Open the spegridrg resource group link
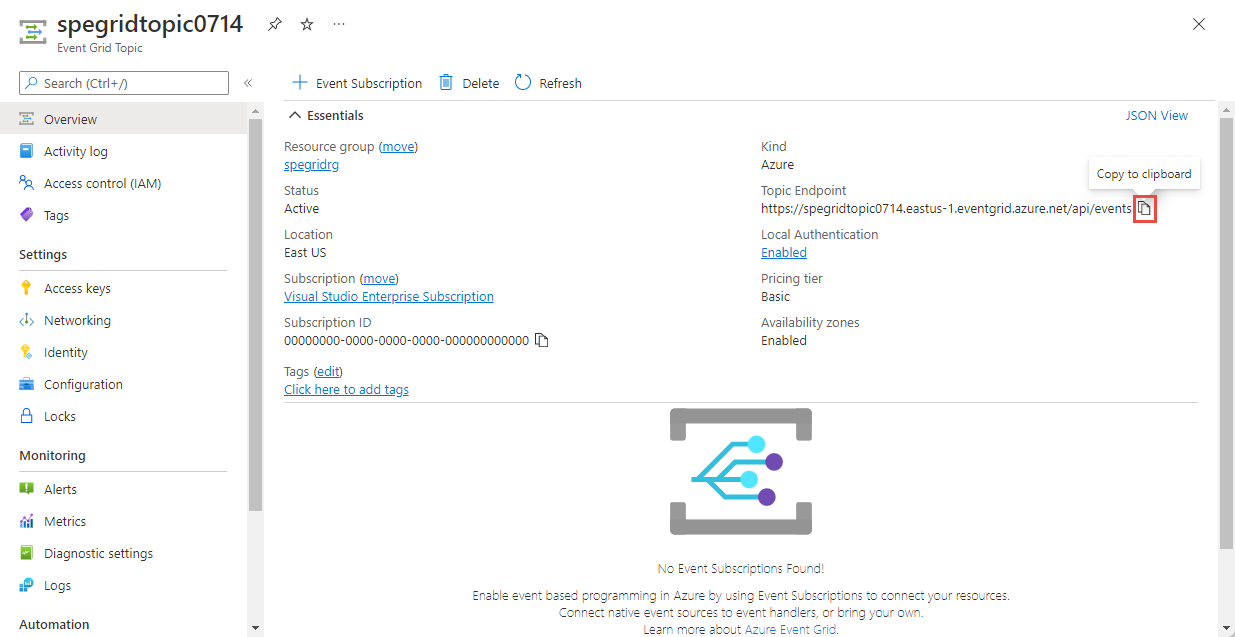 [311, 164]
